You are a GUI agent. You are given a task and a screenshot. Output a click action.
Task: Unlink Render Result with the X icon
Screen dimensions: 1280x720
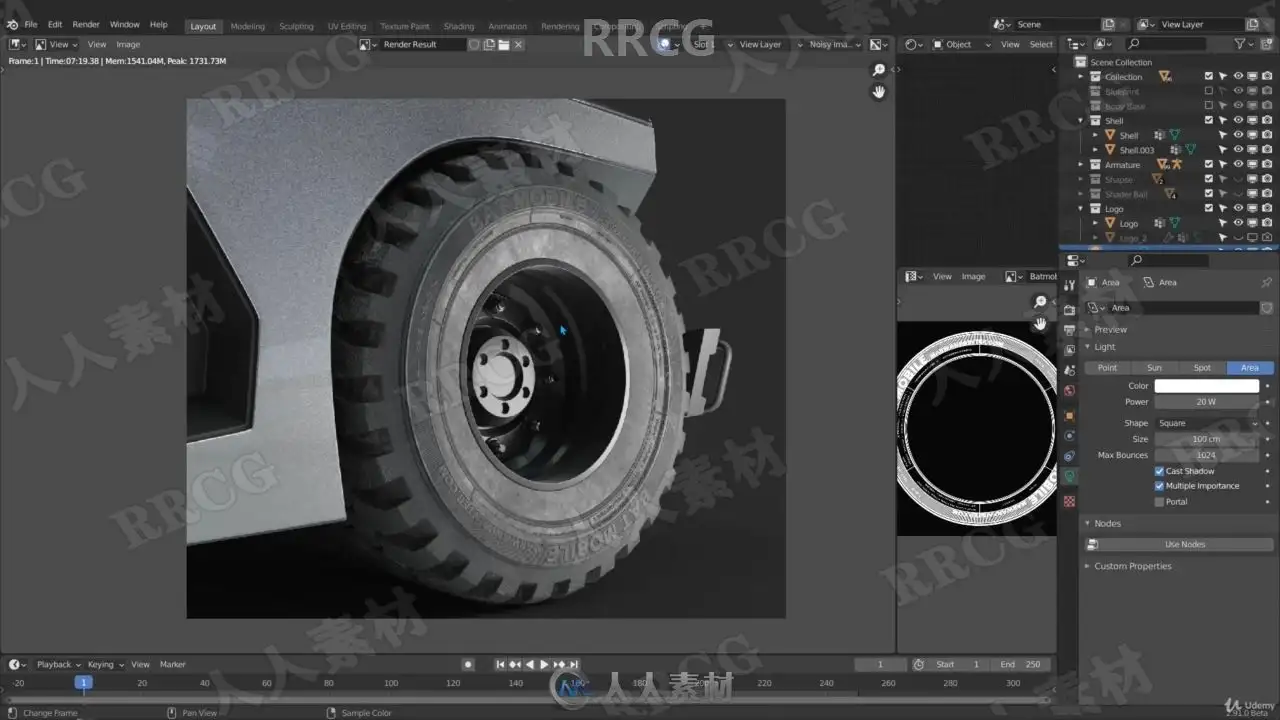[518, 45]
